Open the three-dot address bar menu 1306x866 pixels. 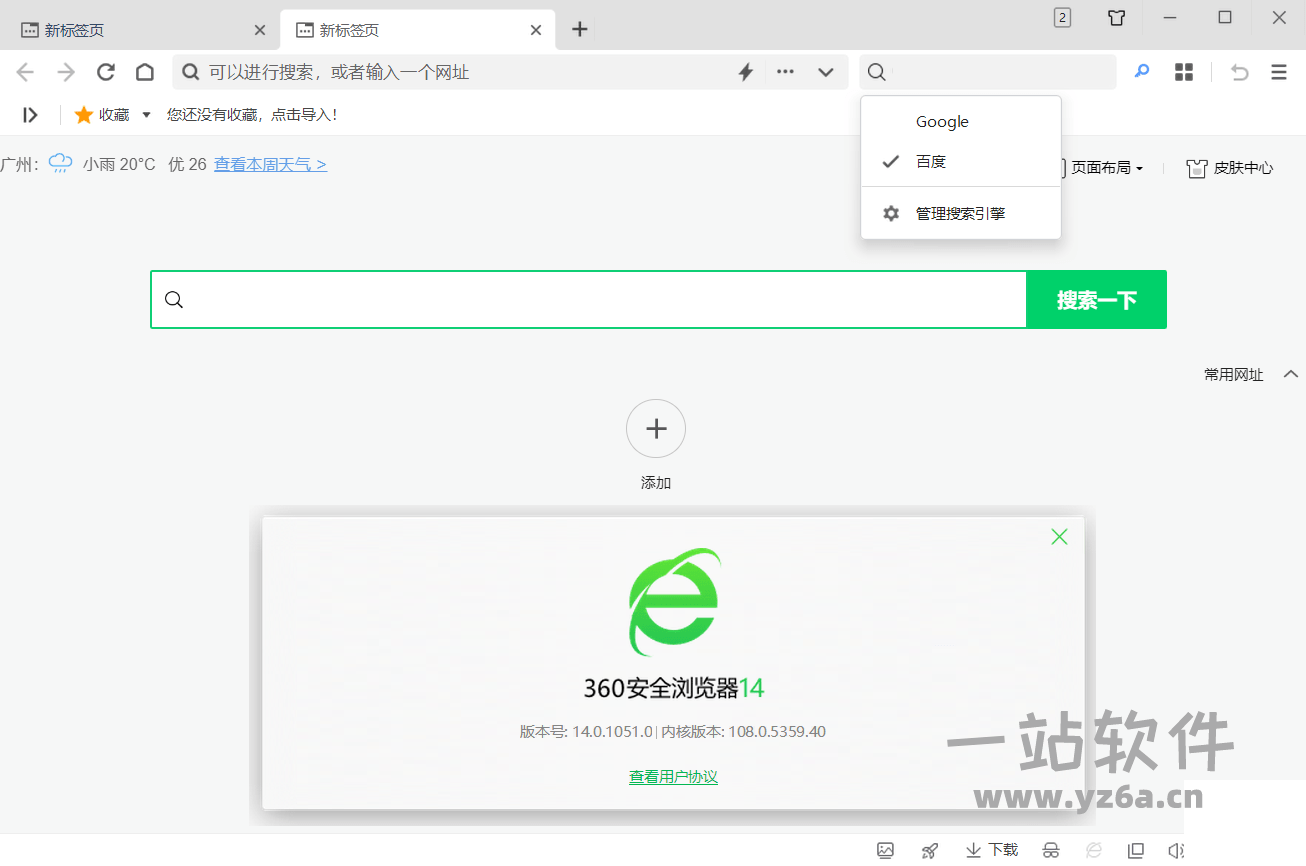786,72
